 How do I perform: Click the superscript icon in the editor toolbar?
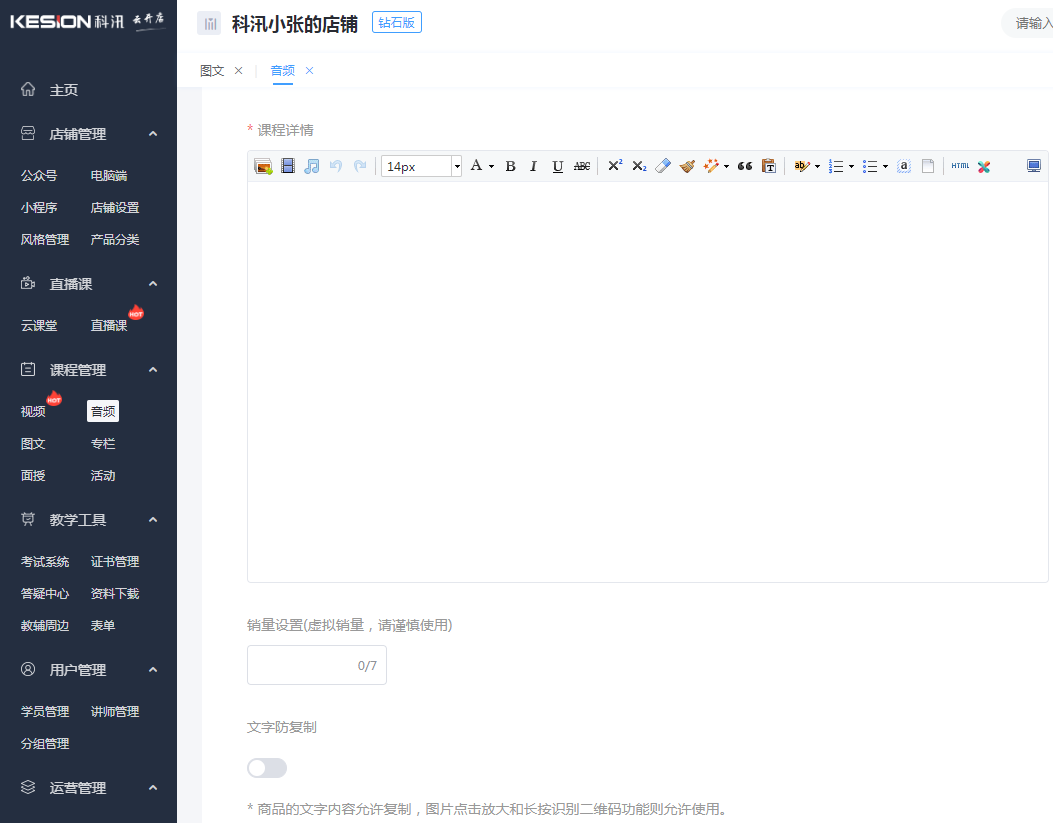click(x=614, y=166)
